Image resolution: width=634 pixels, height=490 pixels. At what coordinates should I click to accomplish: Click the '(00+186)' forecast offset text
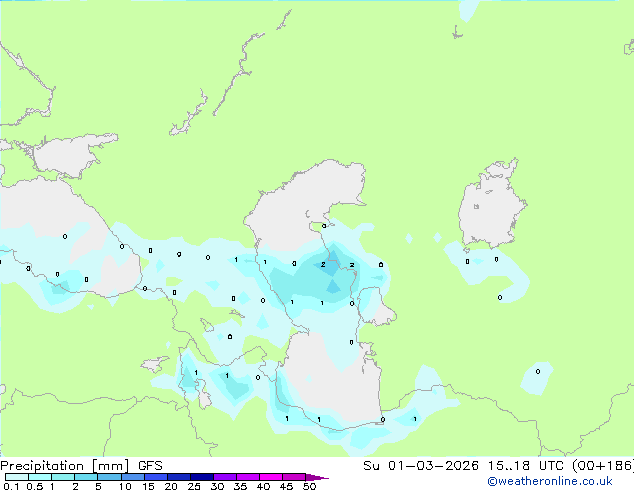coord(602,466)
